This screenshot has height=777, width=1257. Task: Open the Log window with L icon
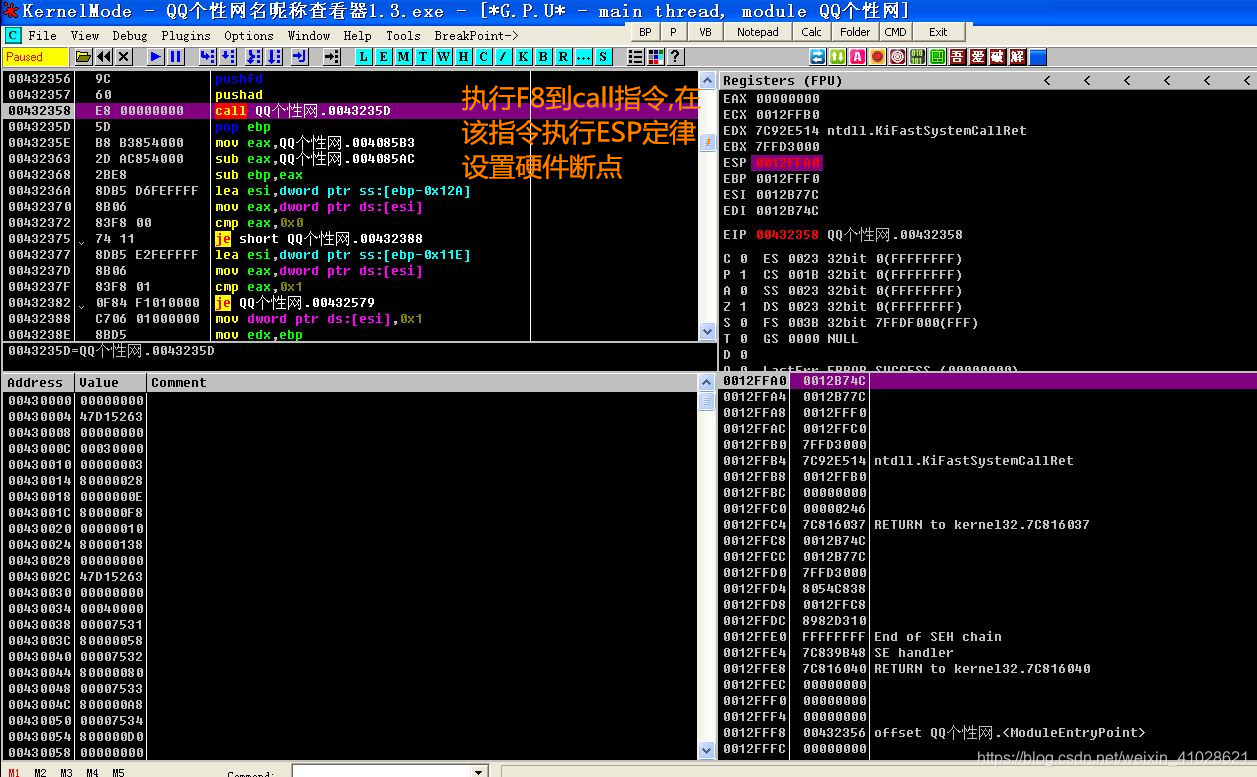tap(363, 57)
